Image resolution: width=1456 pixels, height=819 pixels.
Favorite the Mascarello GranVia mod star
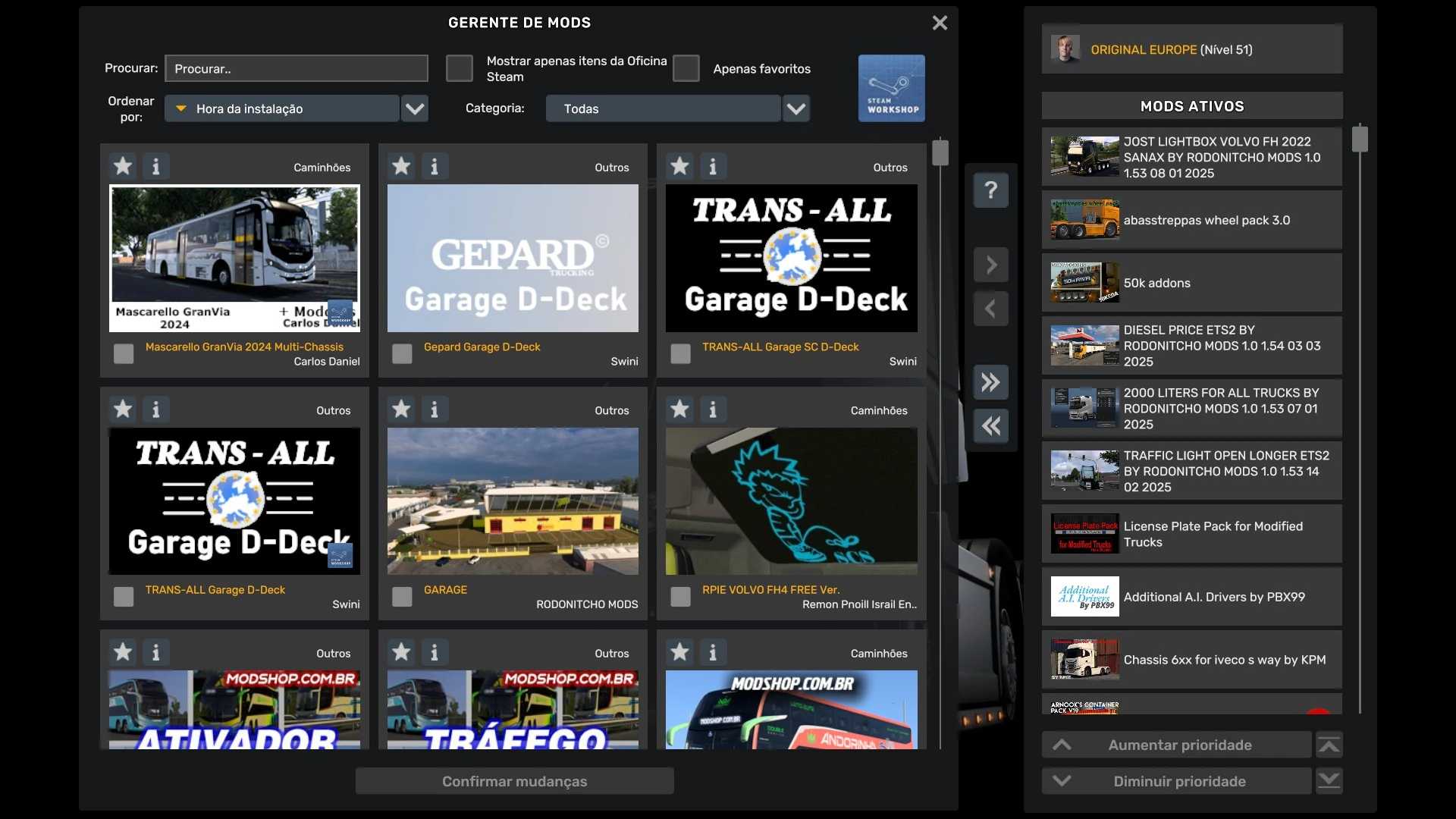pyautogui.click(x=123, y=166)
